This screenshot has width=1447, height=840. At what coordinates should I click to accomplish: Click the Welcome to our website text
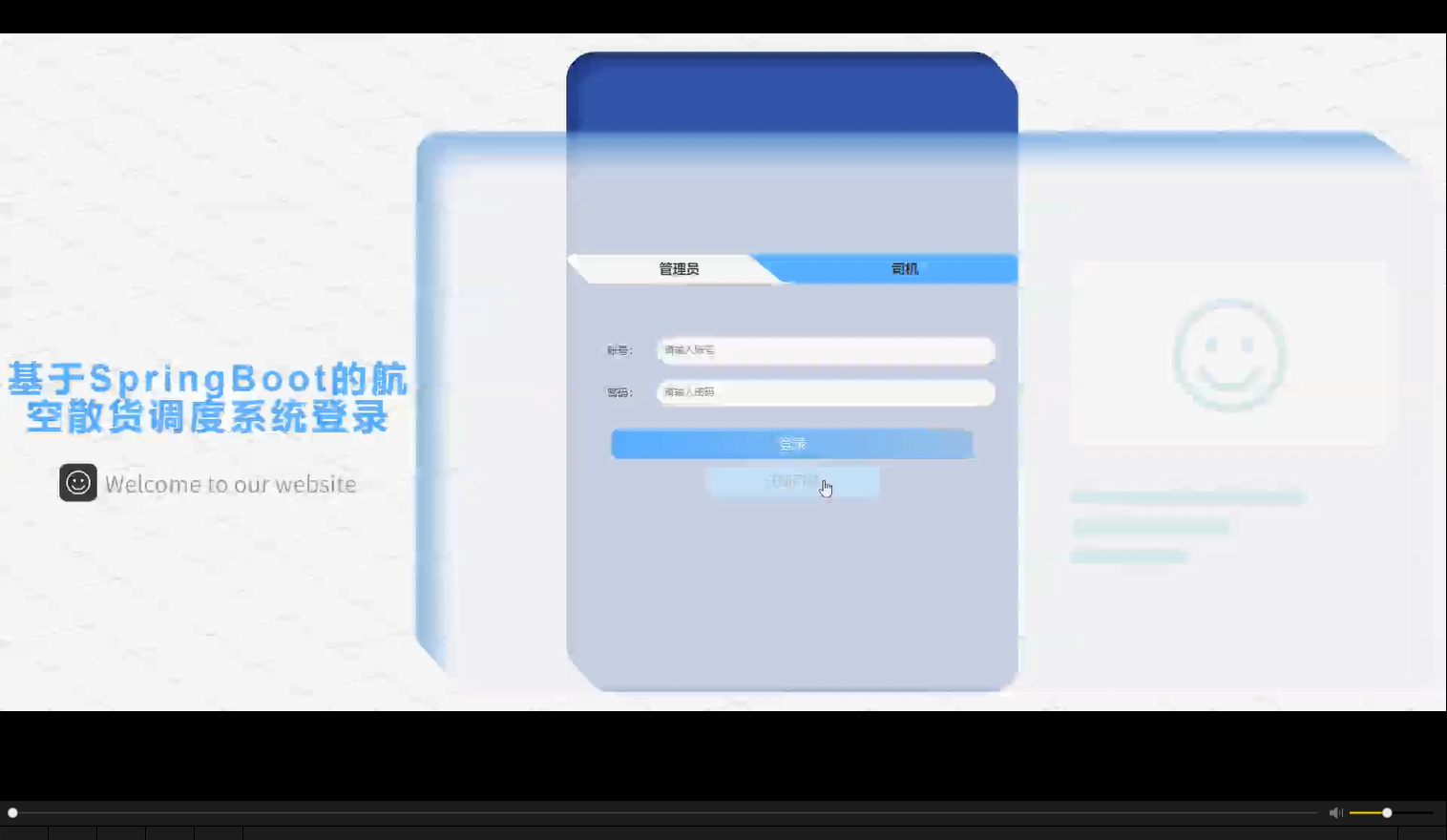(231, 484)
